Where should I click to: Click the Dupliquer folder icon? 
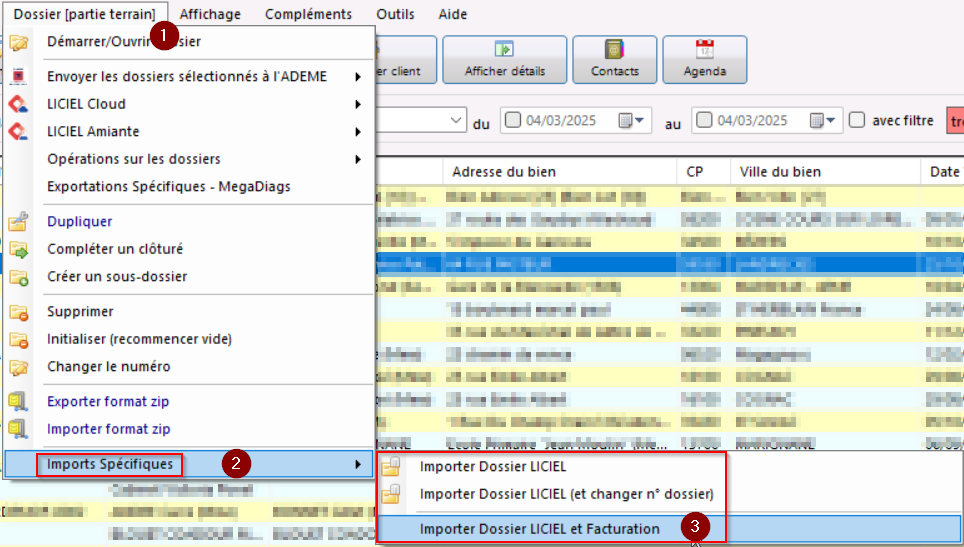coord(18,222)
